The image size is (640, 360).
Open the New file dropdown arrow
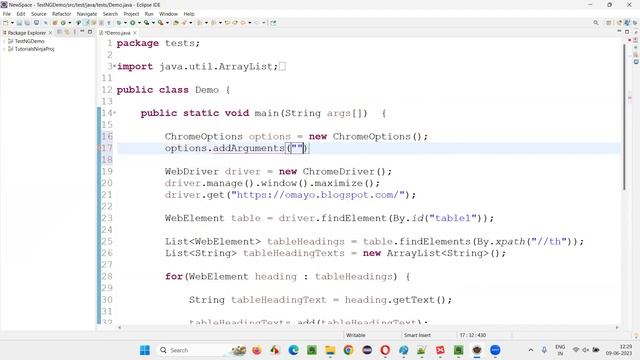coord(12,23)
